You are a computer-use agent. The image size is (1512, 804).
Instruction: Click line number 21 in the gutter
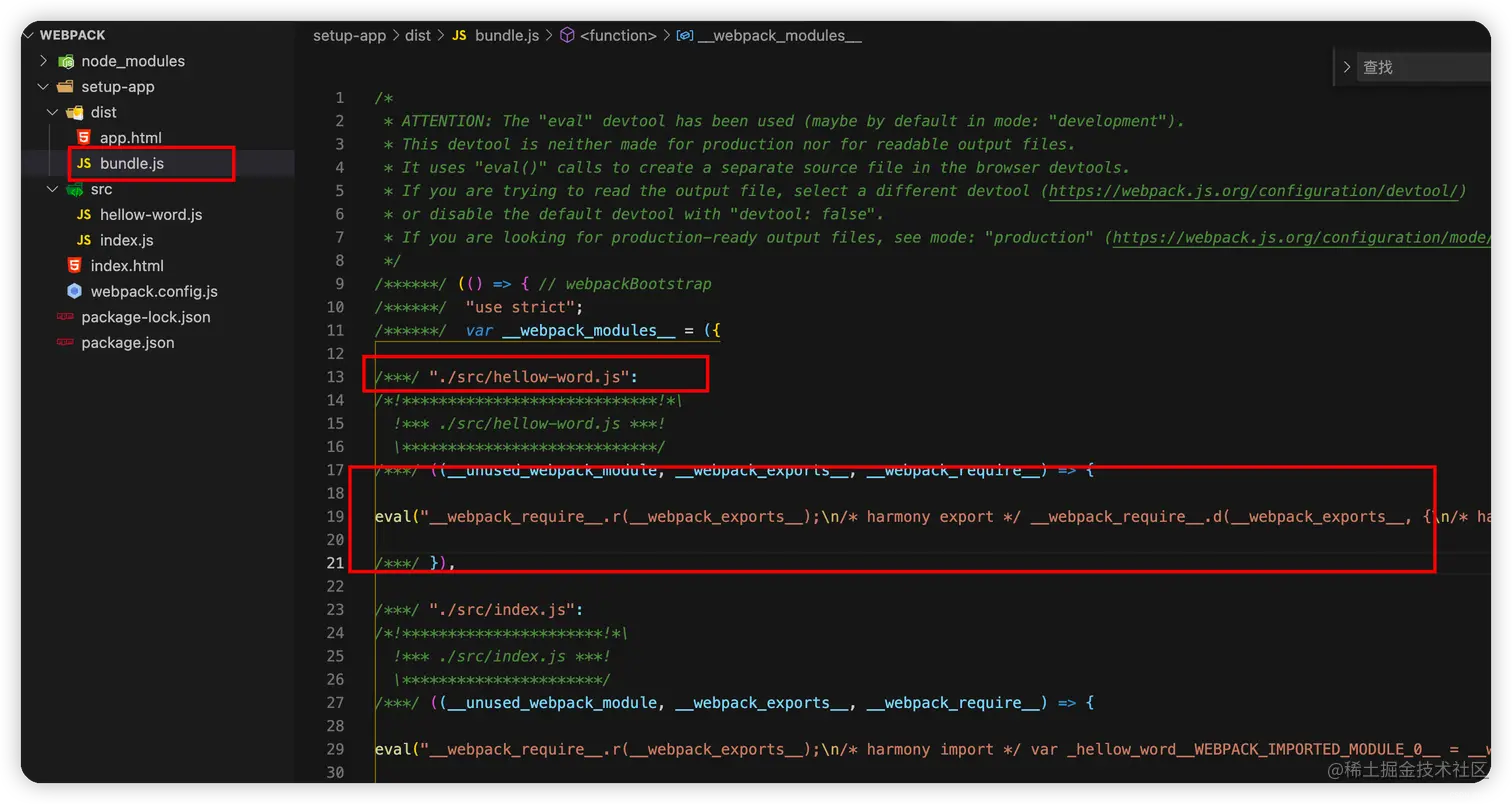[x=335, y=563]
